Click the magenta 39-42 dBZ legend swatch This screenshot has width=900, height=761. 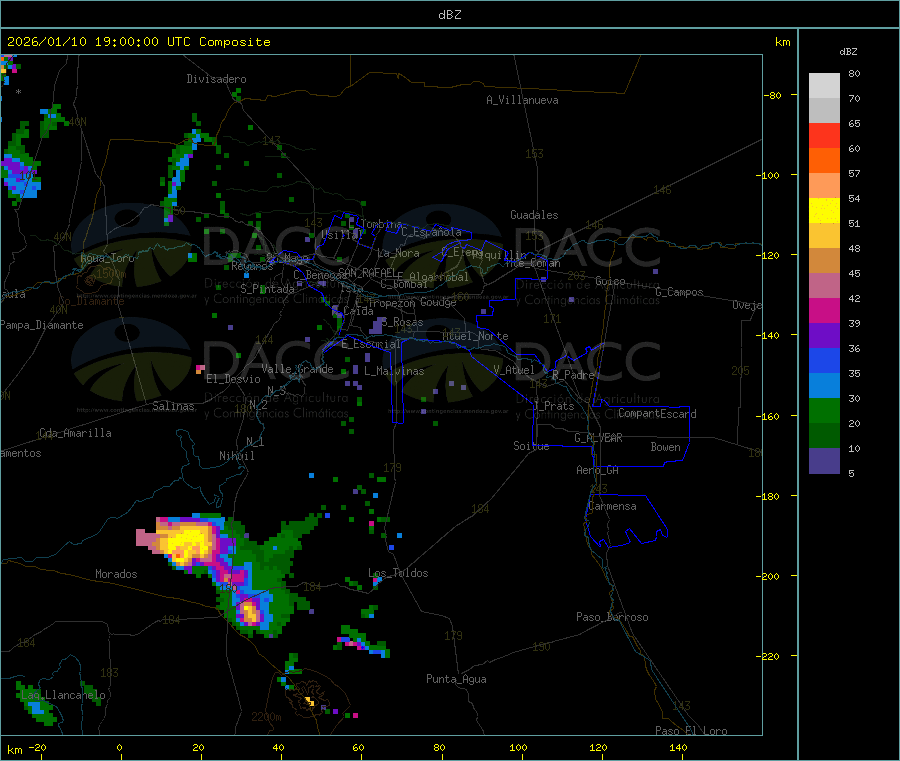(x=824, y=310)
